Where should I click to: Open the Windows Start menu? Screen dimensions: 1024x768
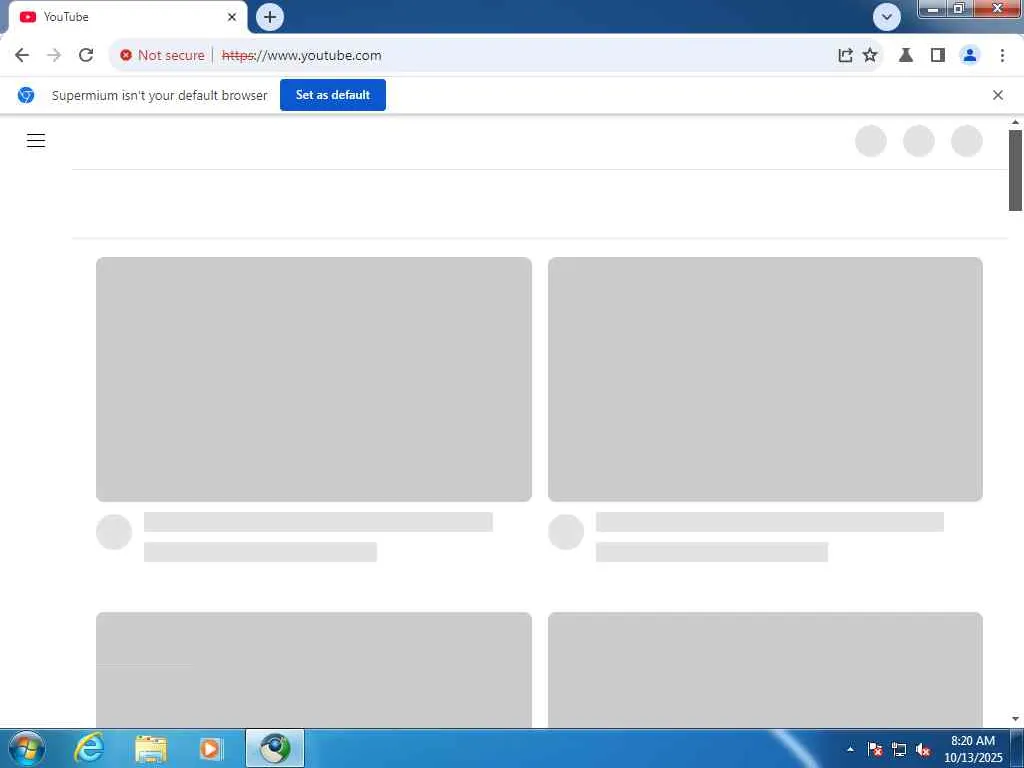[x=26, y=748]
